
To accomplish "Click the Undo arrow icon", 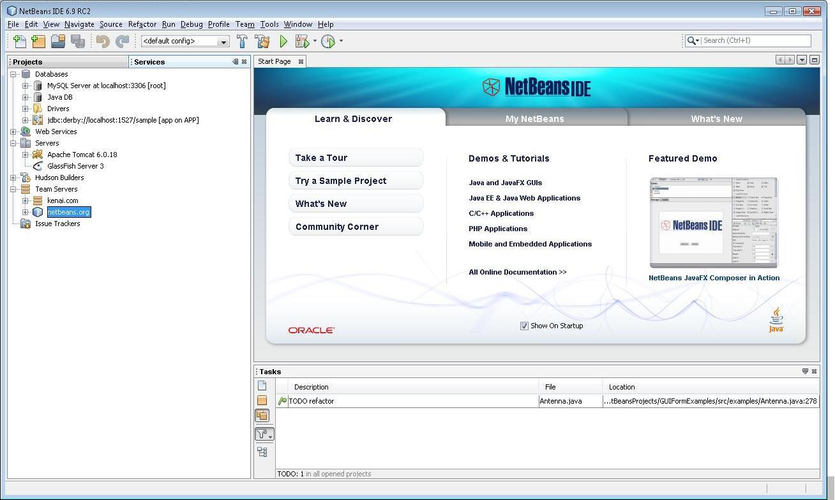I will pyautogui.click(x=103, y=41).
